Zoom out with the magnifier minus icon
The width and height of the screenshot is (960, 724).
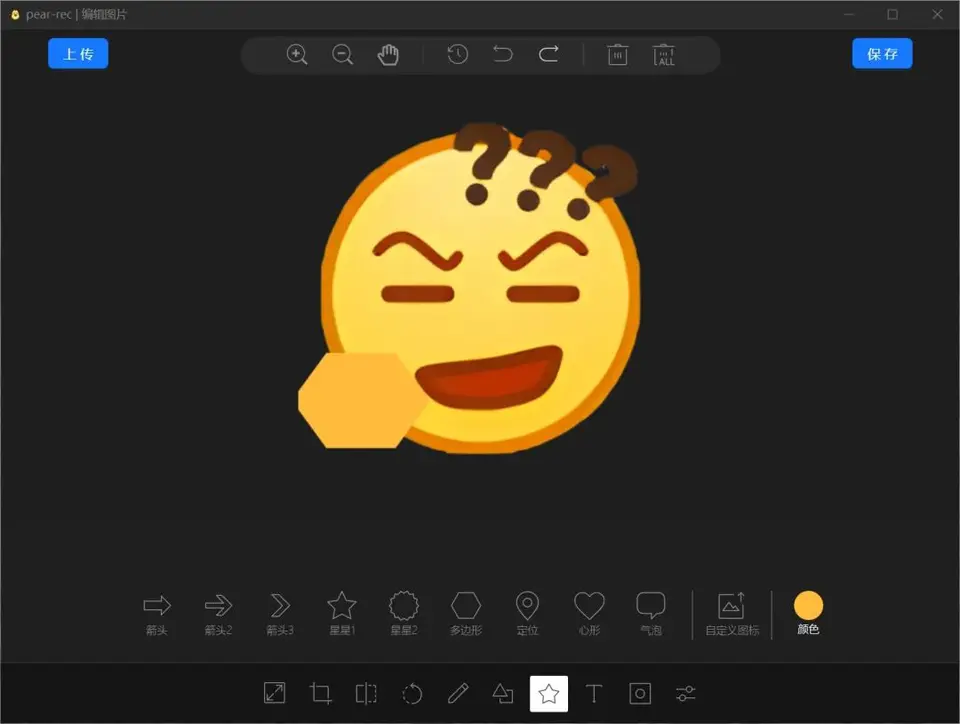pyautogui.click(x=342, y=55)
